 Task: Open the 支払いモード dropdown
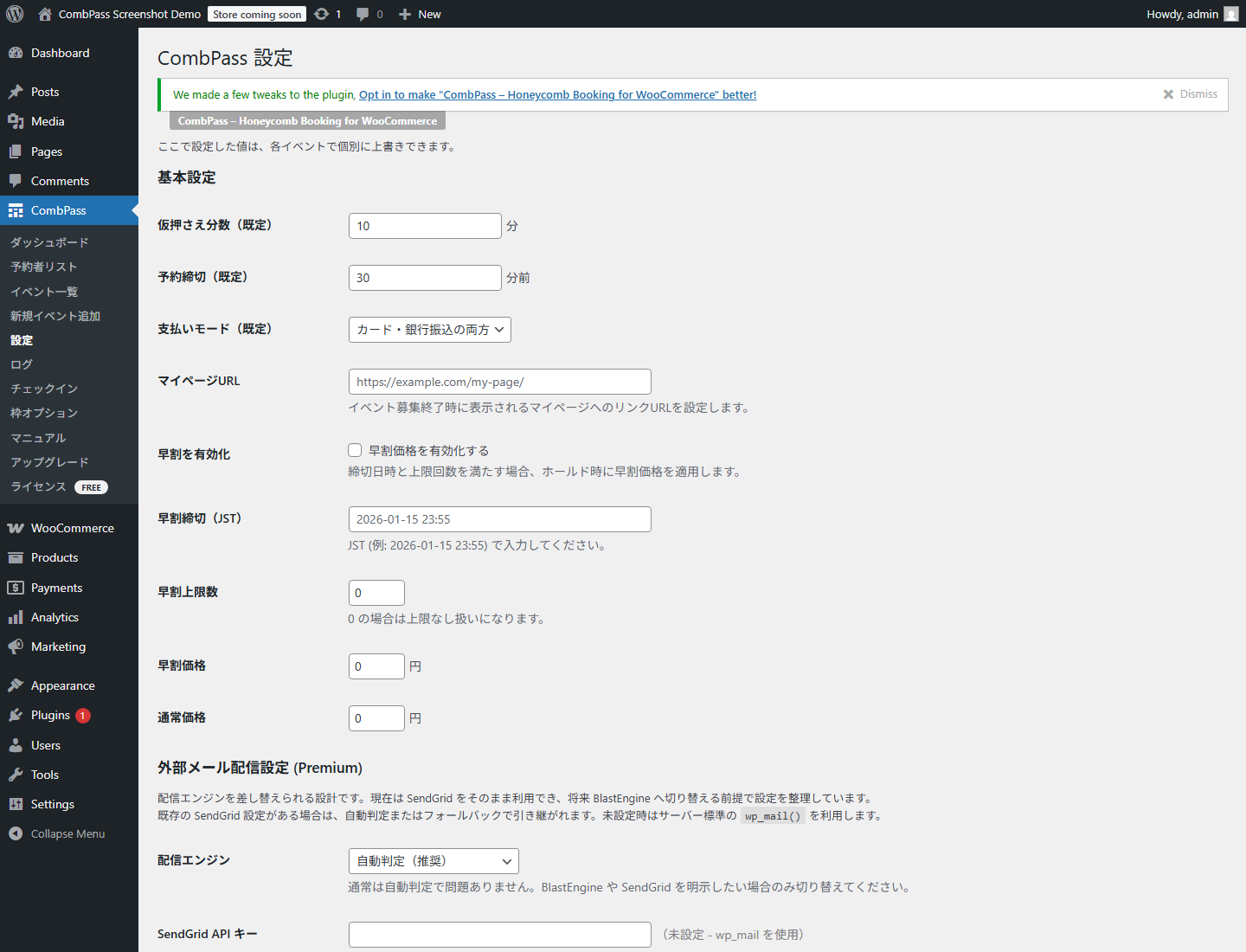pos(429,330)
